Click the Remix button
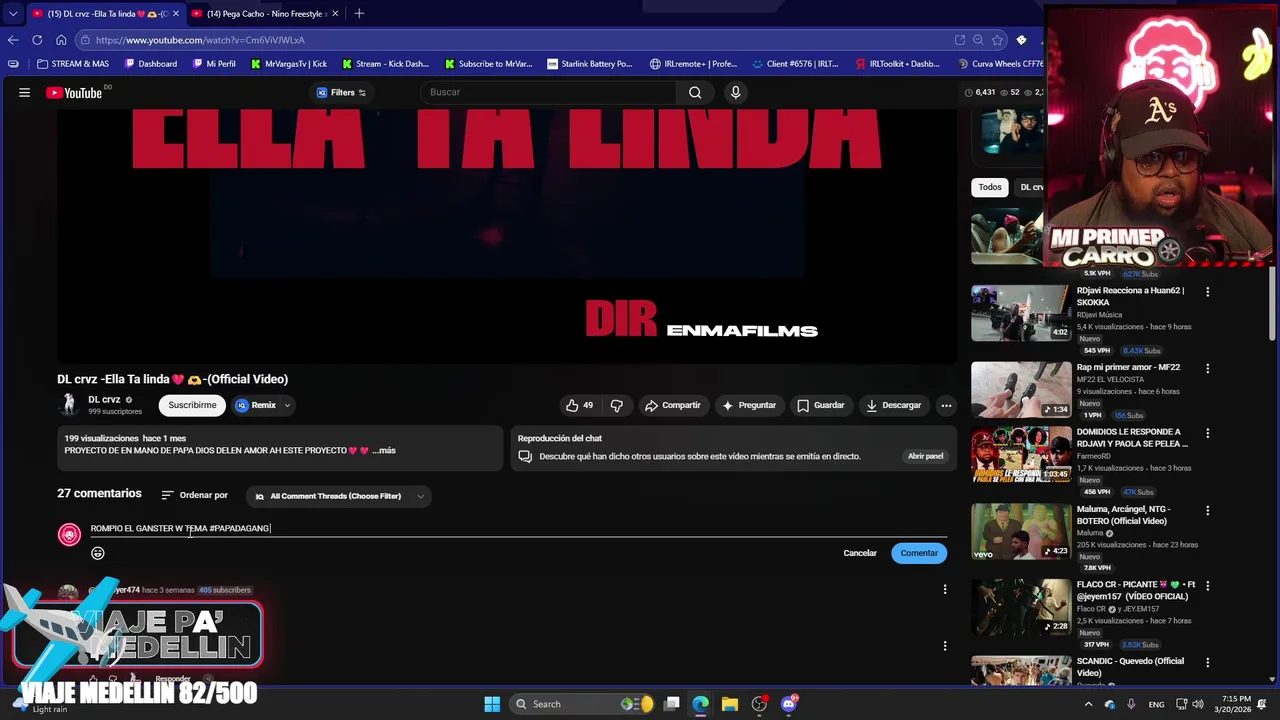 [x=256, y=405]
